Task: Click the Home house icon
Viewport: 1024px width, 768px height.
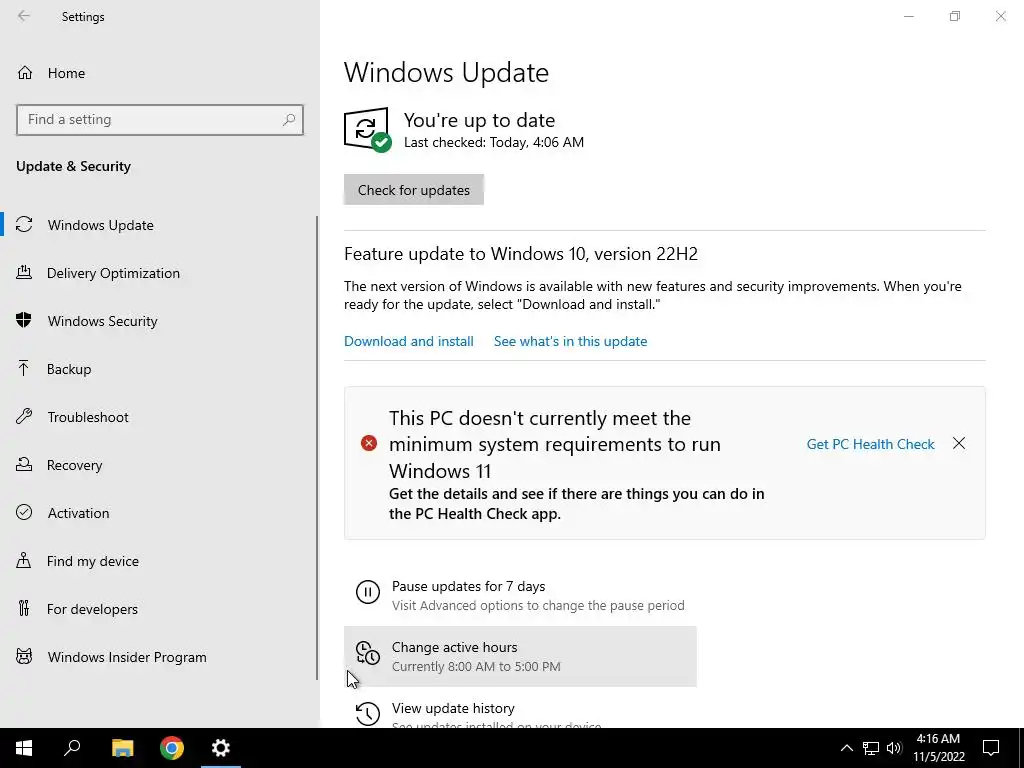Action: point(25,72)
